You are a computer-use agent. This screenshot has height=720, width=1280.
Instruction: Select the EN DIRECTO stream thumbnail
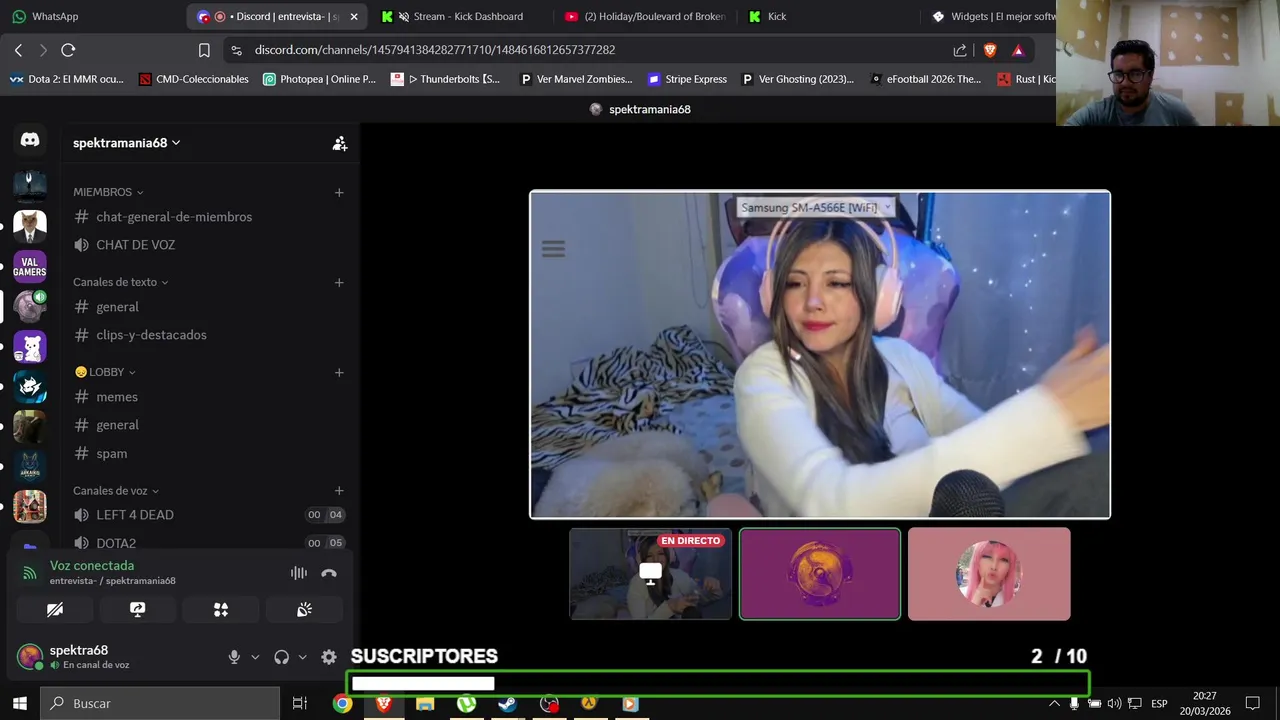pyautogui.click(x=650, y=574)
